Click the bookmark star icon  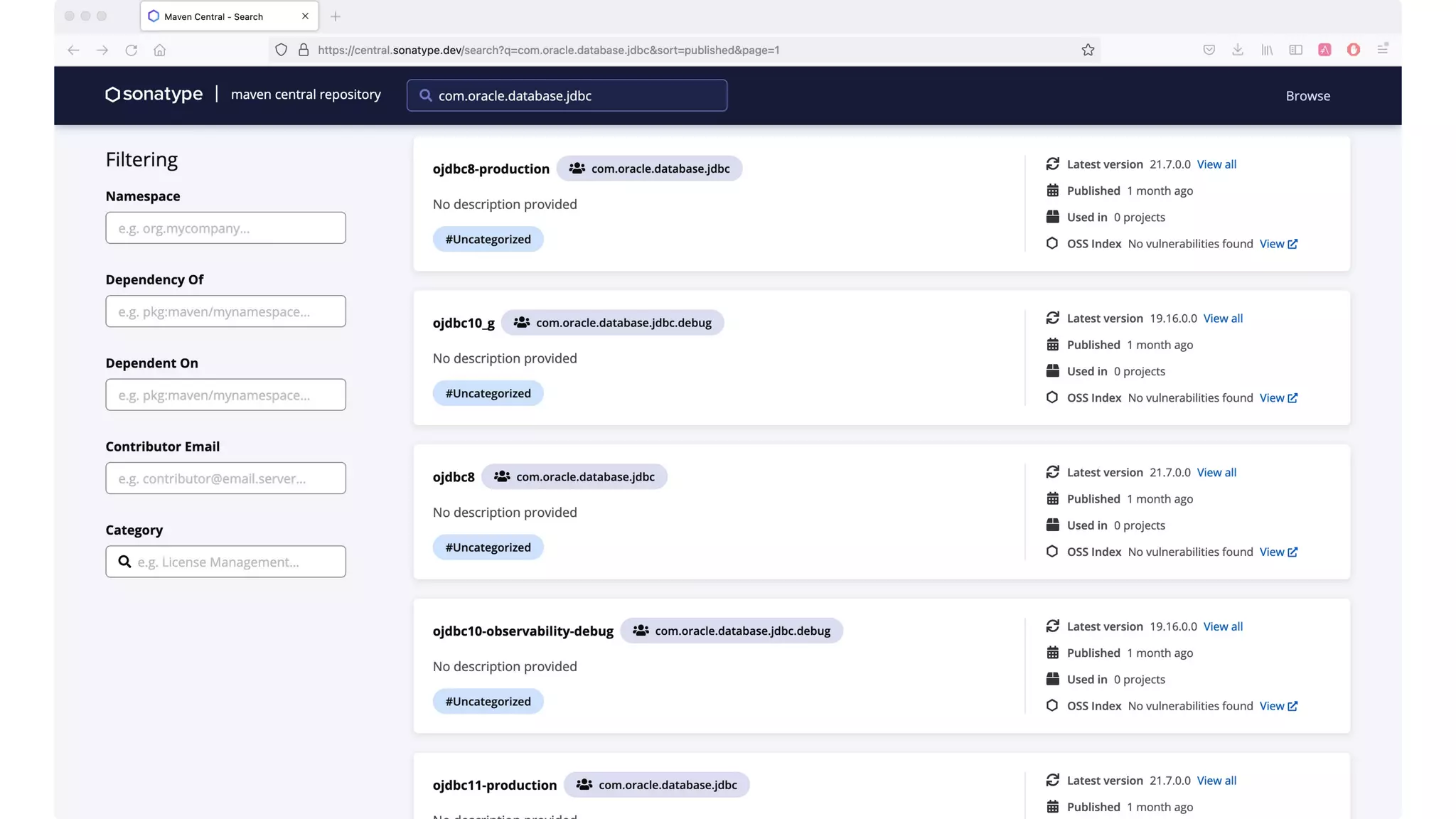pyautogui.click(x=1088, y=50)
